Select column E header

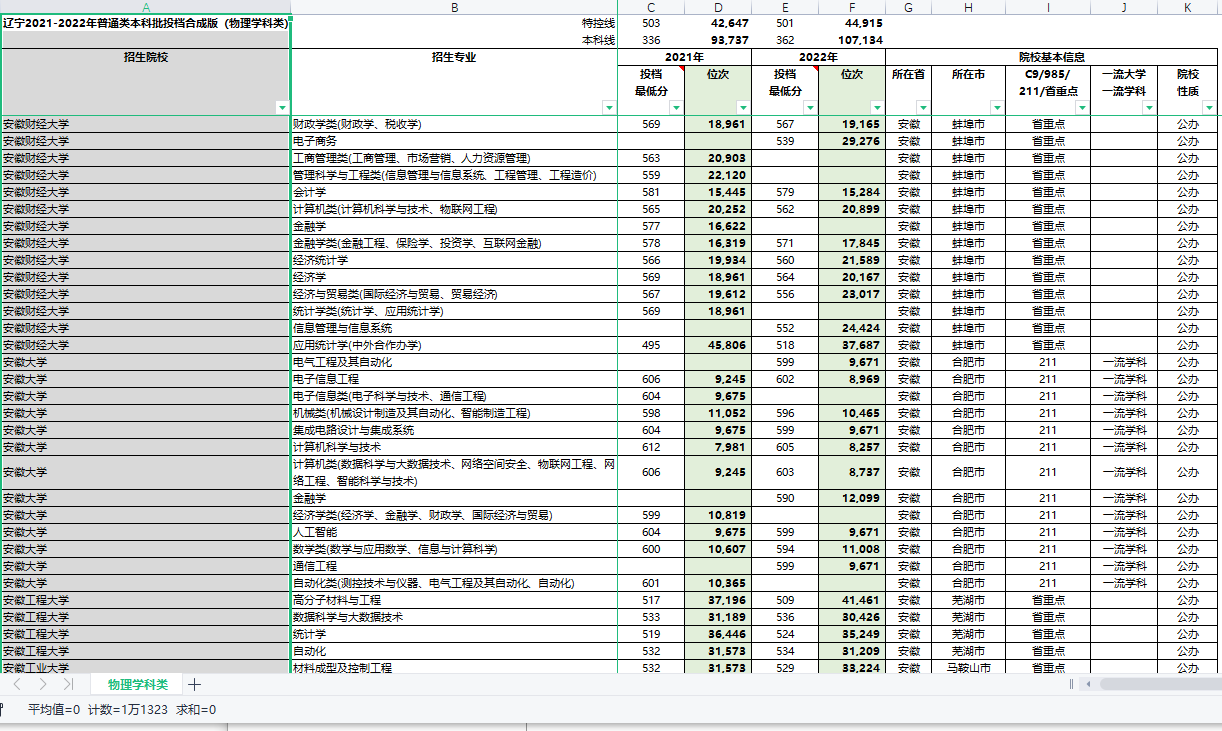(785, 7)
